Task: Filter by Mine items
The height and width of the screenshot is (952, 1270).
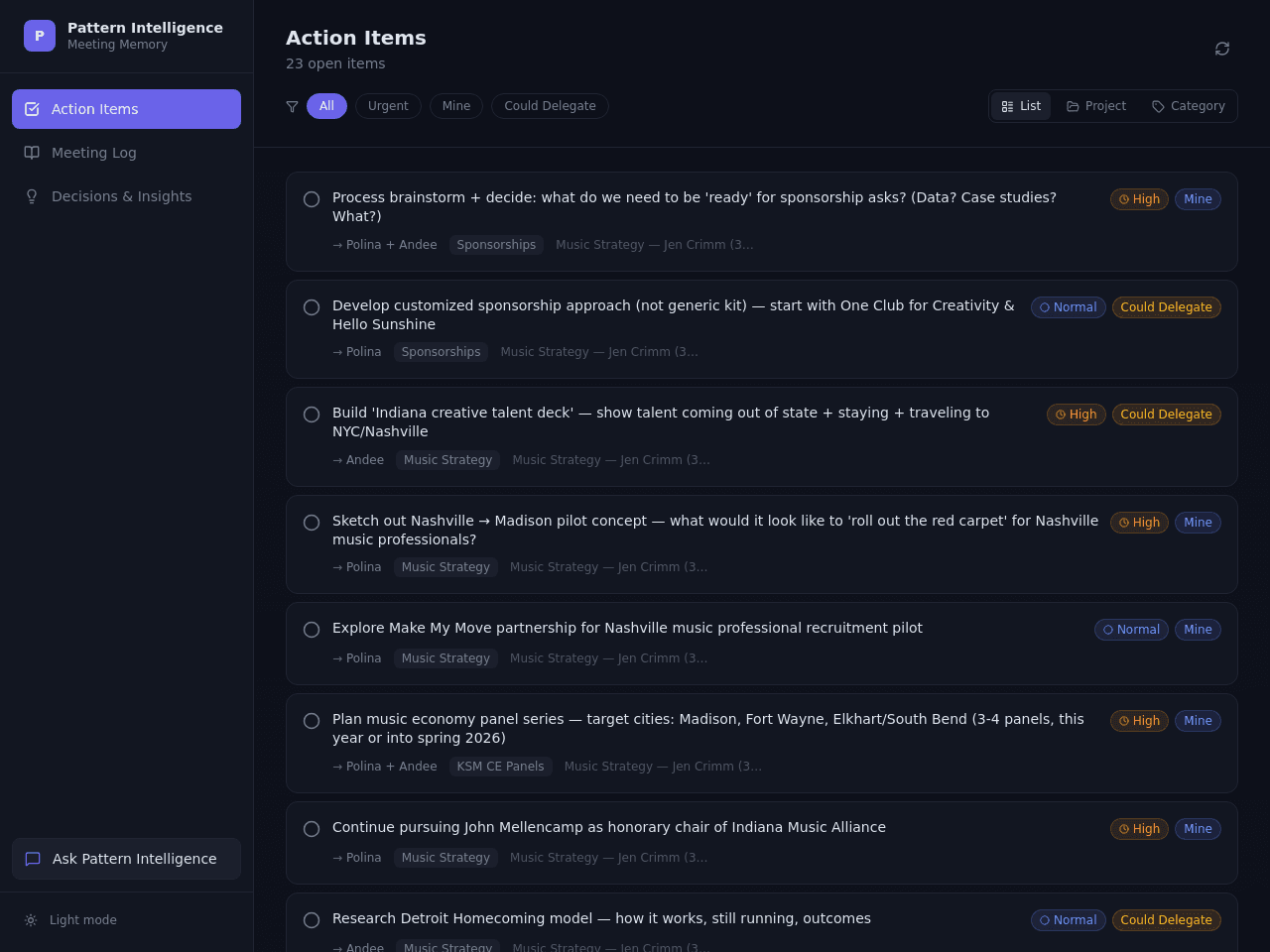Action: click(456, 106)
